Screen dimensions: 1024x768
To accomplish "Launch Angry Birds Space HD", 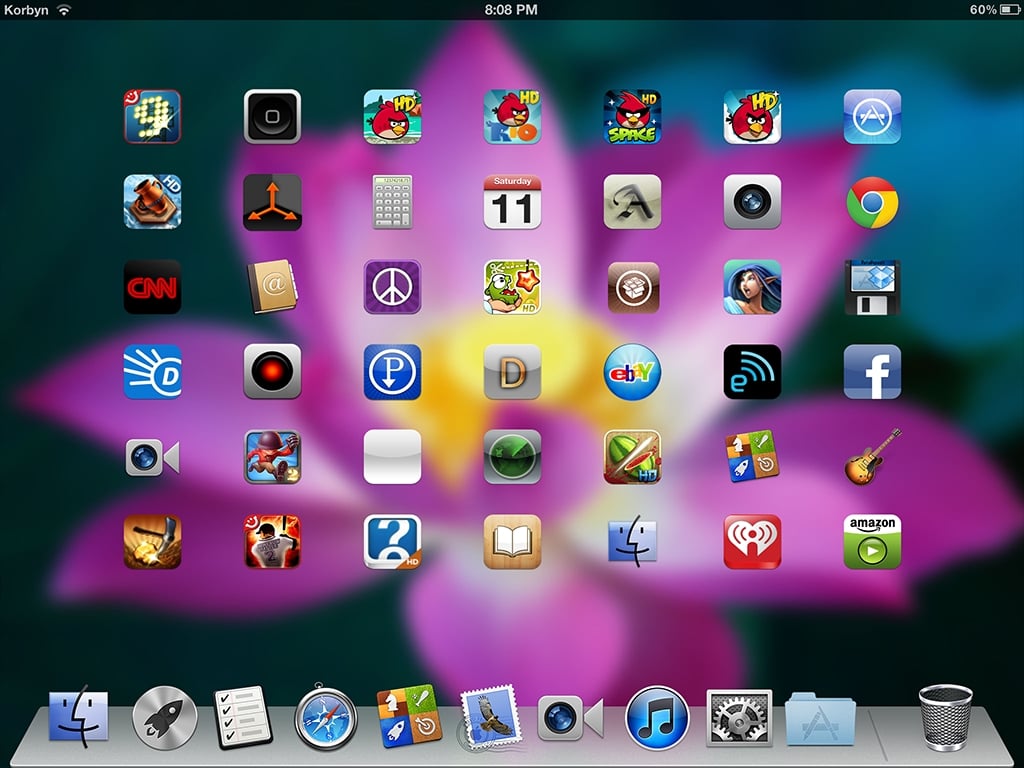I will [x=632, y=117].
